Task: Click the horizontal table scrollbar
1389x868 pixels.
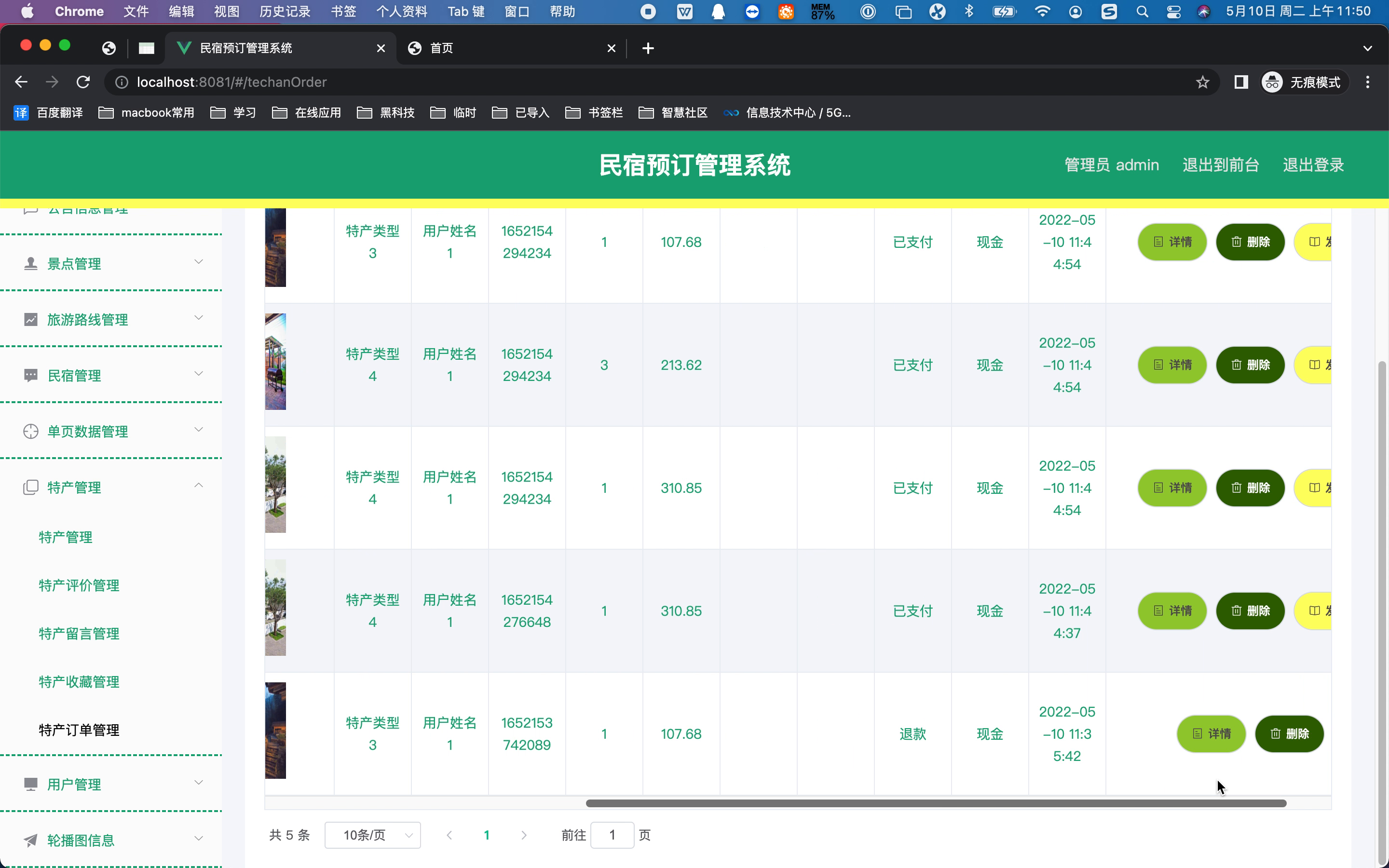Action: click(936, 803)
